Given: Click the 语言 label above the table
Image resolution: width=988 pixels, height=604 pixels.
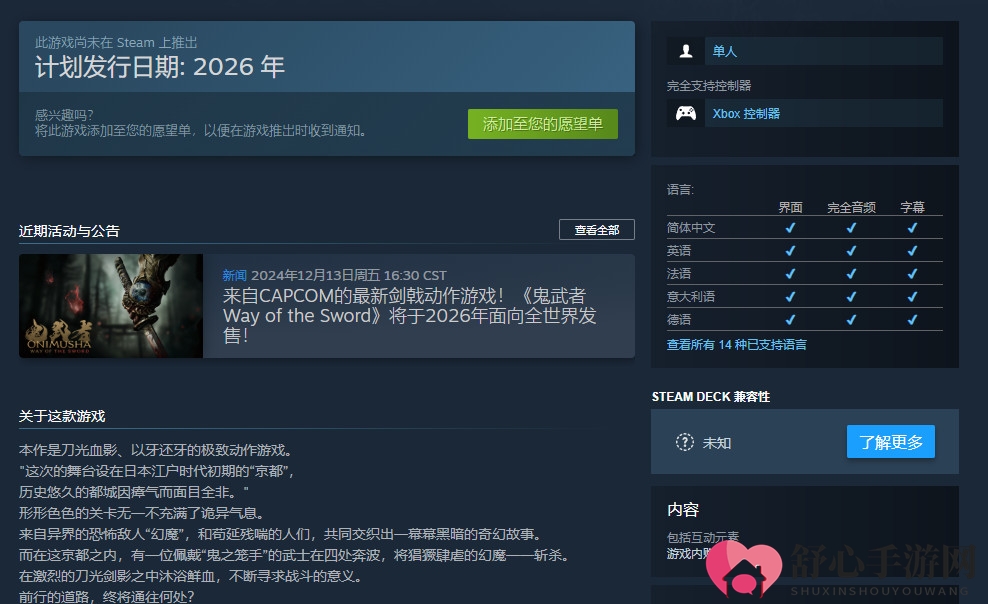Looking at the screenshot, I should (681, 190).
